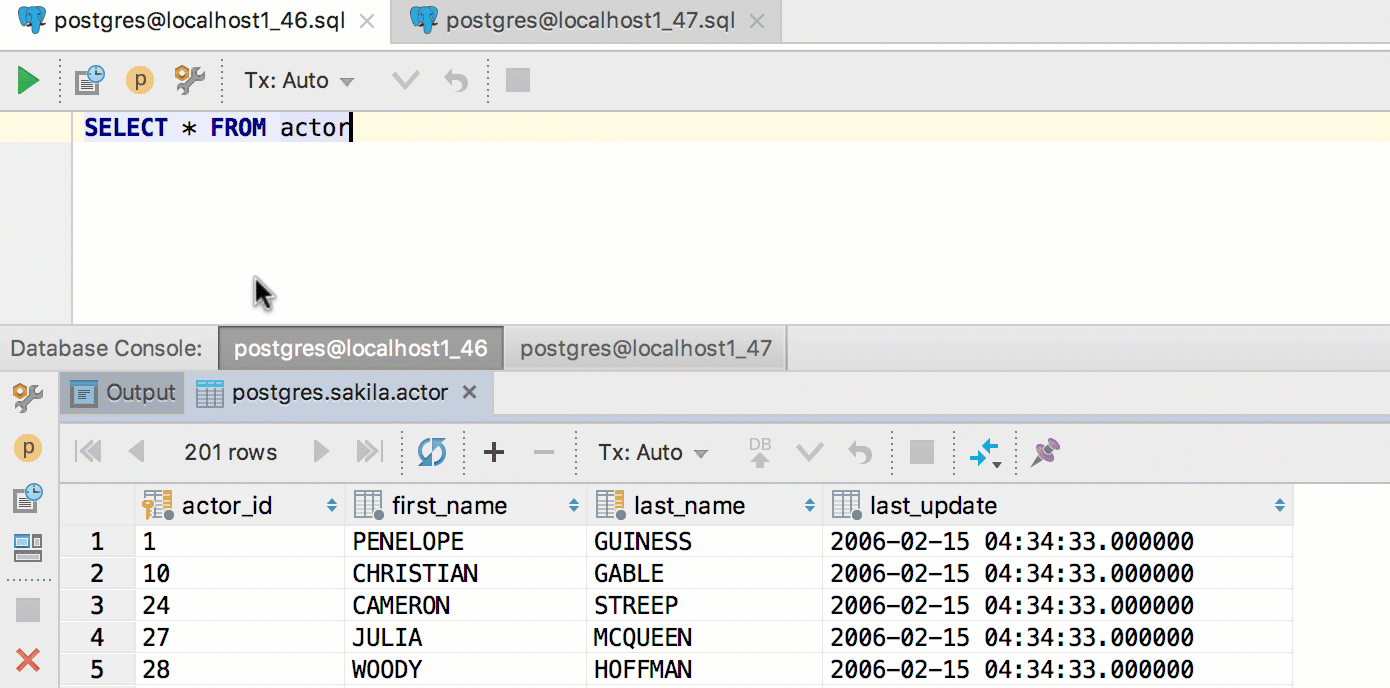
Task: Click the orange 'p' parameters icon in editor toolbar
Action: click(x=140, y=80)
